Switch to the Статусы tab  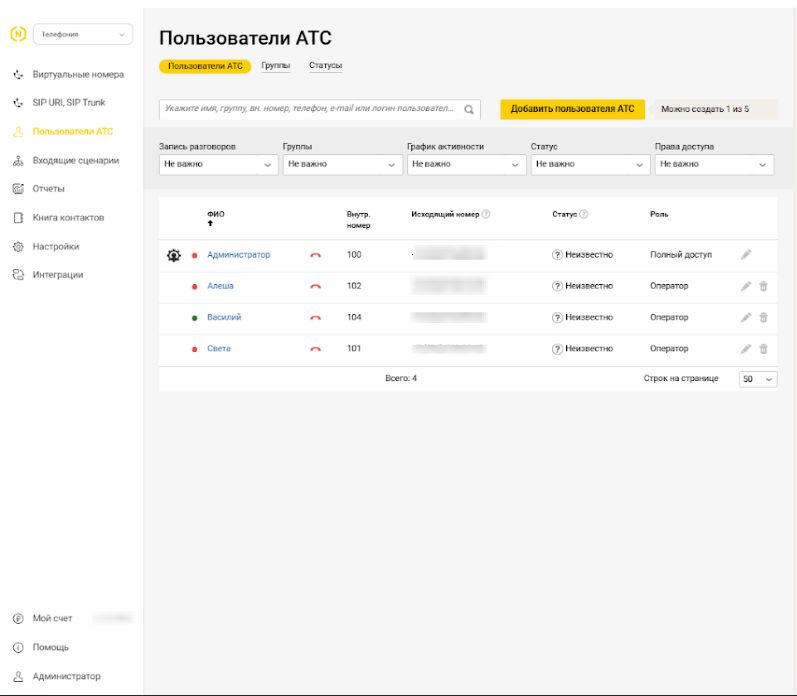click(x=325, y=66)
